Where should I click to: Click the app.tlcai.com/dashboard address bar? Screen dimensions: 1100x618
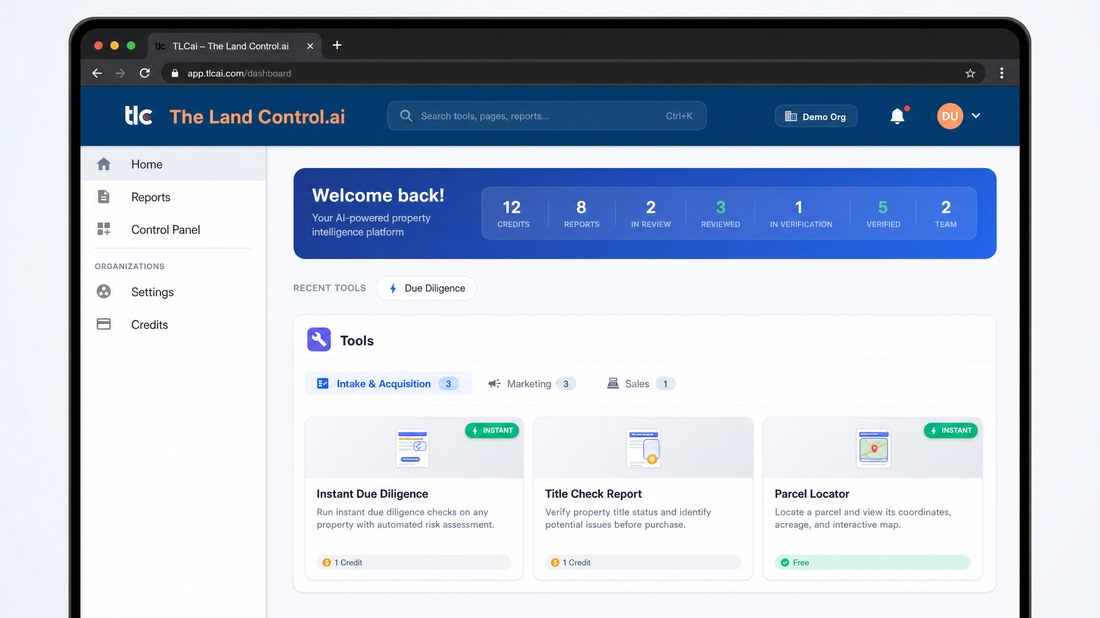pos(573,73)
